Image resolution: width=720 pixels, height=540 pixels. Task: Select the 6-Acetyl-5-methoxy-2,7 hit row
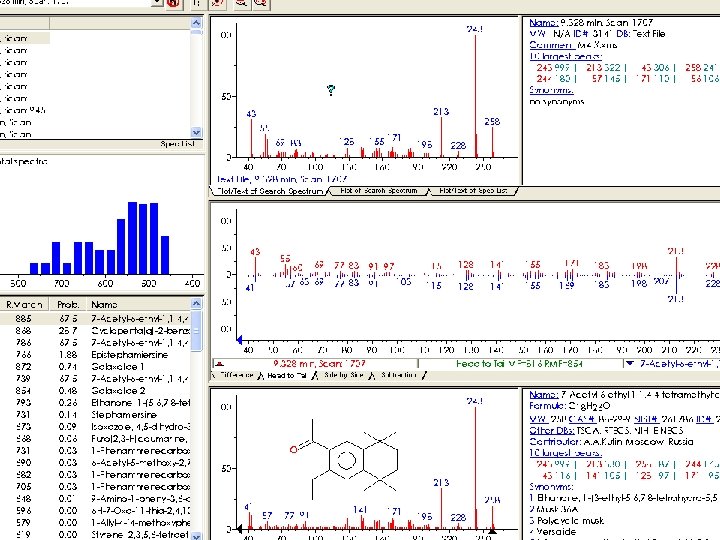click(x=95, y=462)
